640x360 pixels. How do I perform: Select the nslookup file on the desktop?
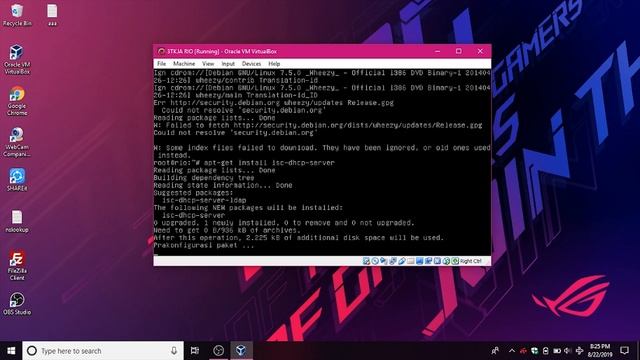(17, 221)
